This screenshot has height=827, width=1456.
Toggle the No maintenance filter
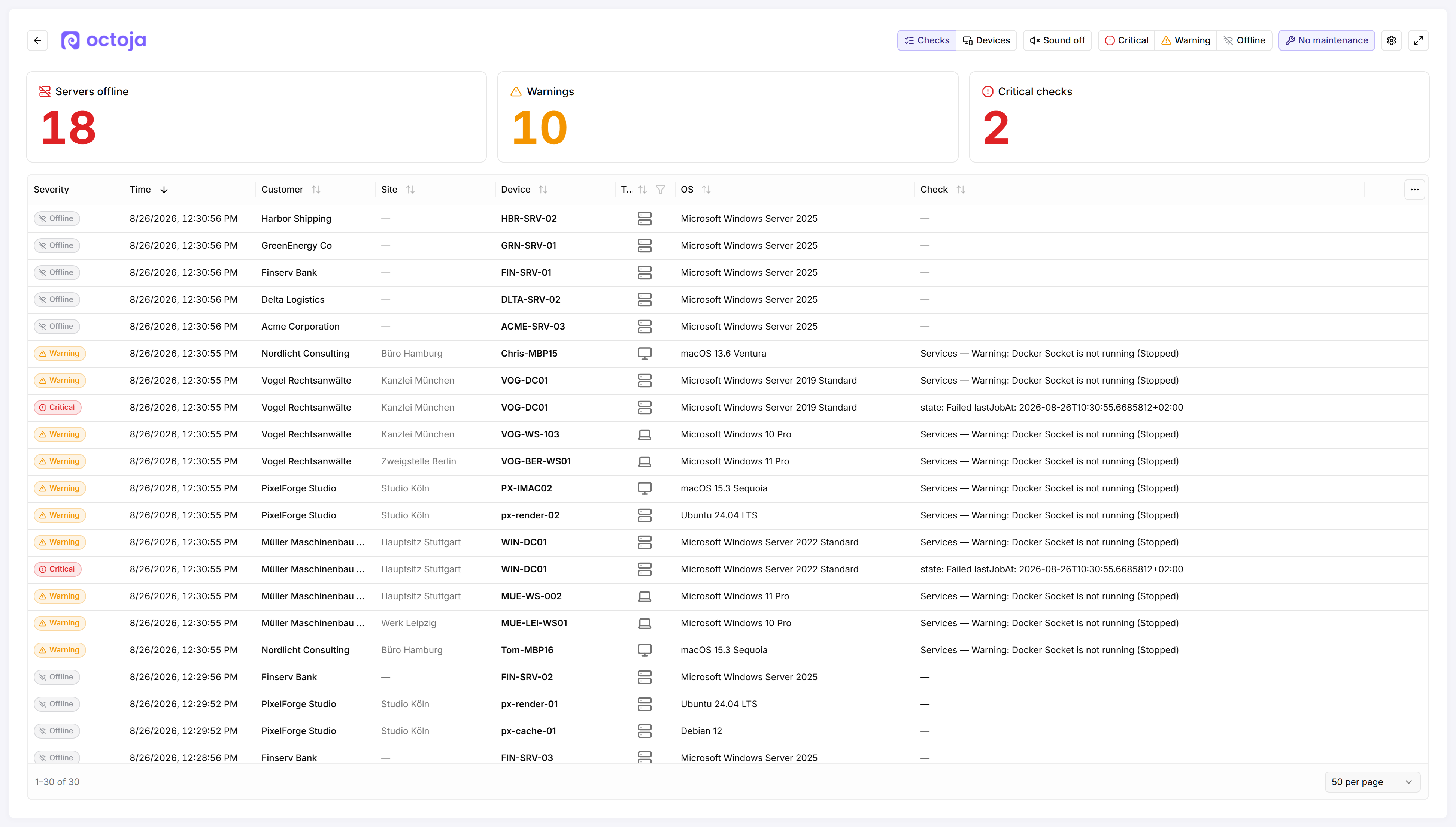pos(1326,40)
